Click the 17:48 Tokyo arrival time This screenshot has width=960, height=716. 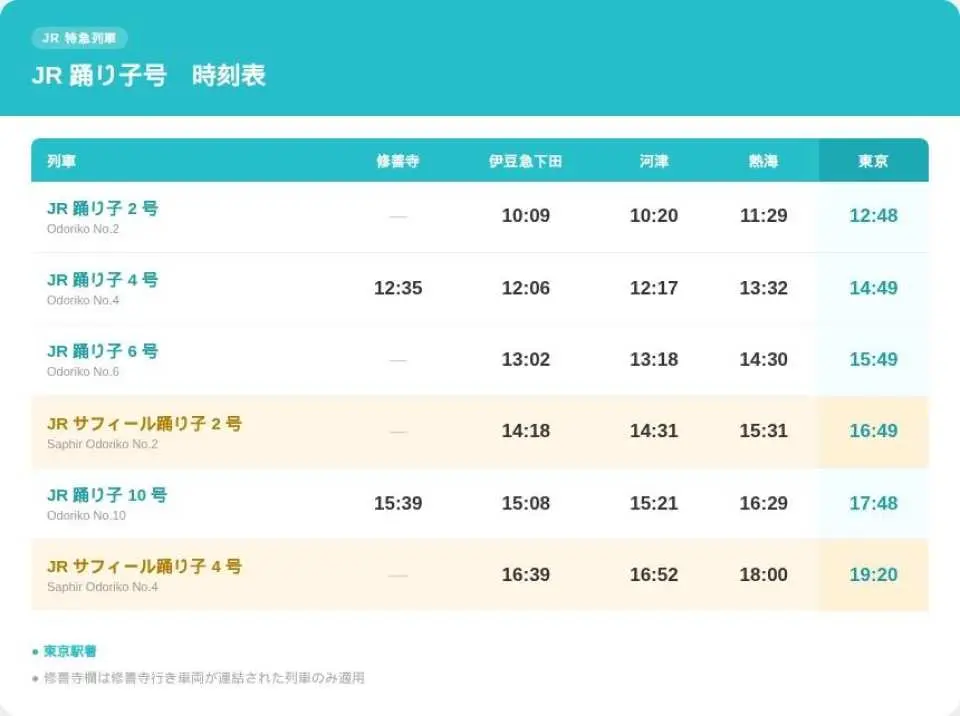873,503
